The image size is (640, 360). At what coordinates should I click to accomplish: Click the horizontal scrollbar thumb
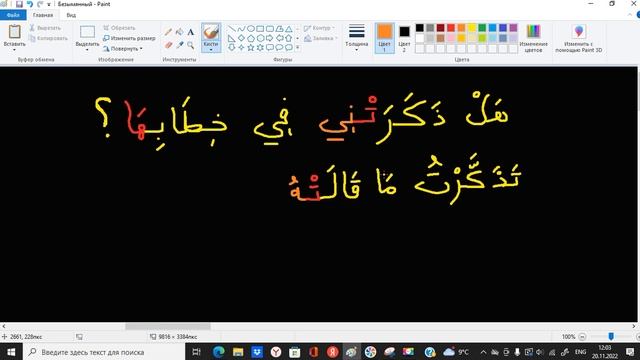pos(168,326)
